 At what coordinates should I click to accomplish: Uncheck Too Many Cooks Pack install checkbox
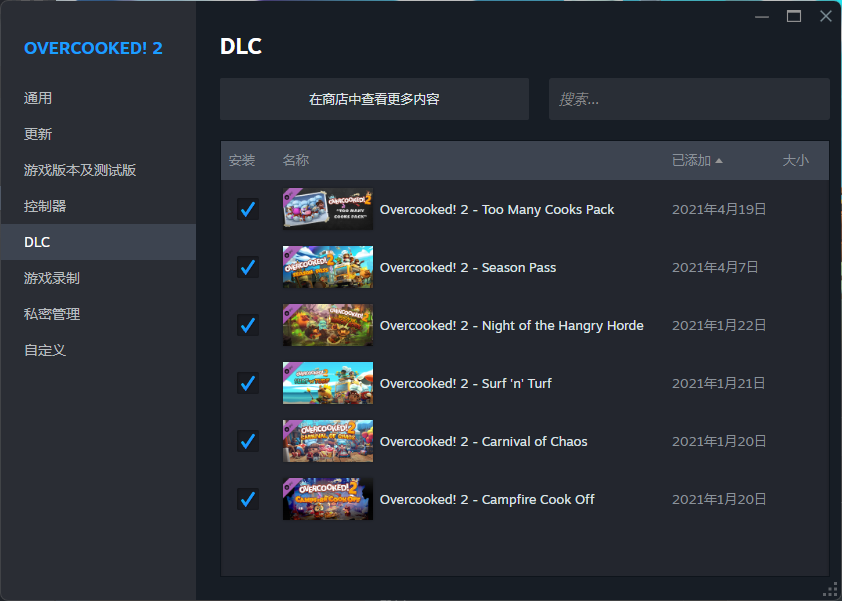(x=248, y=209)
